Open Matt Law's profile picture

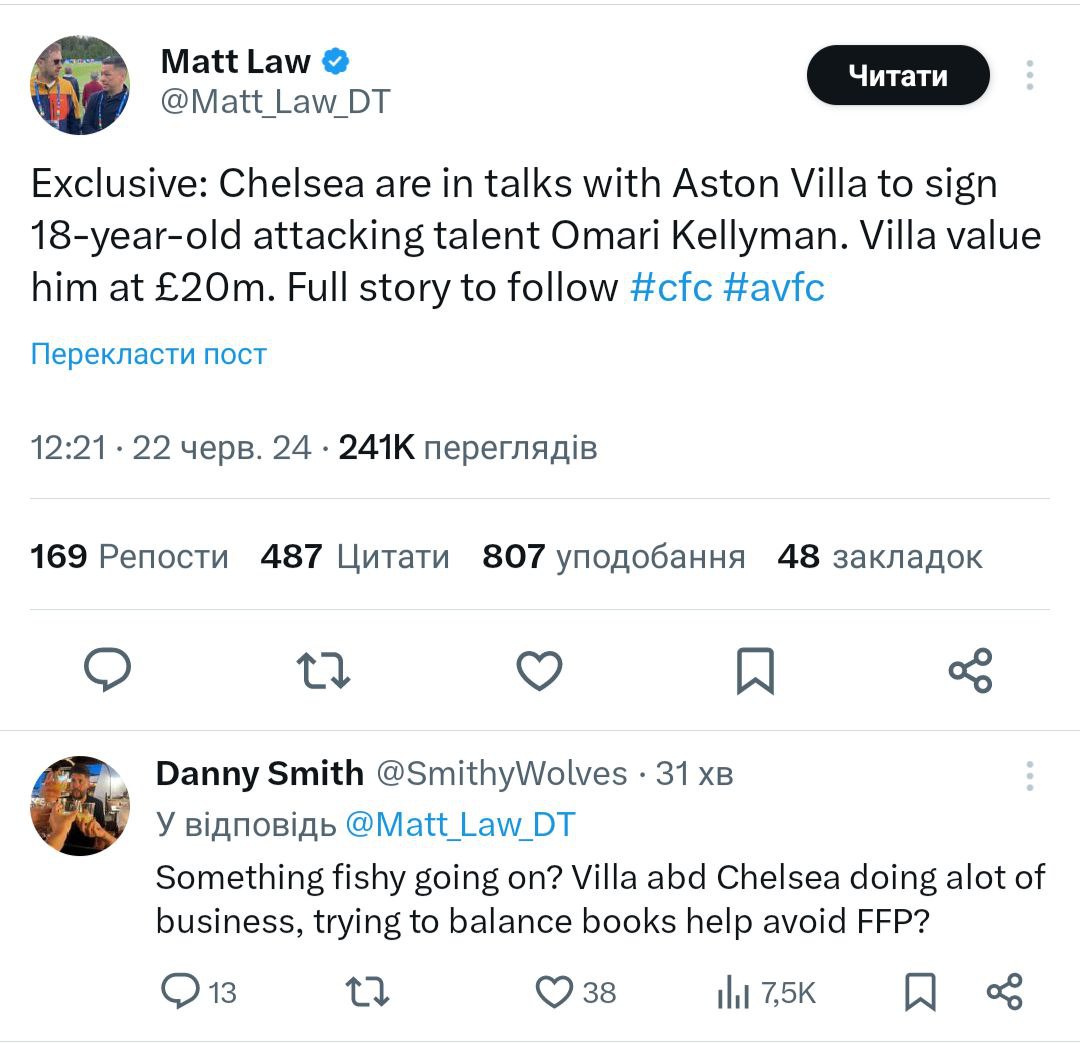tap(80, 85)
